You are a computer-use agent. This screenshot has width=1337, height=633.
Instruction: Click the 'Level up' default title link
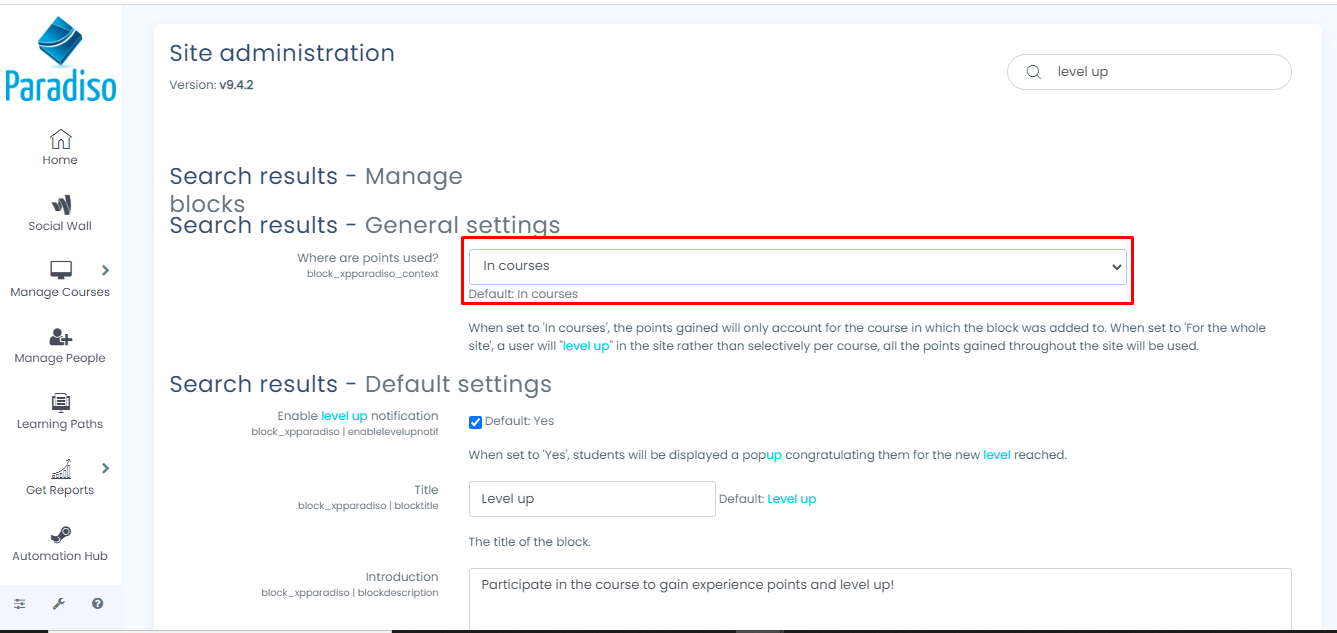click(791, 499)
